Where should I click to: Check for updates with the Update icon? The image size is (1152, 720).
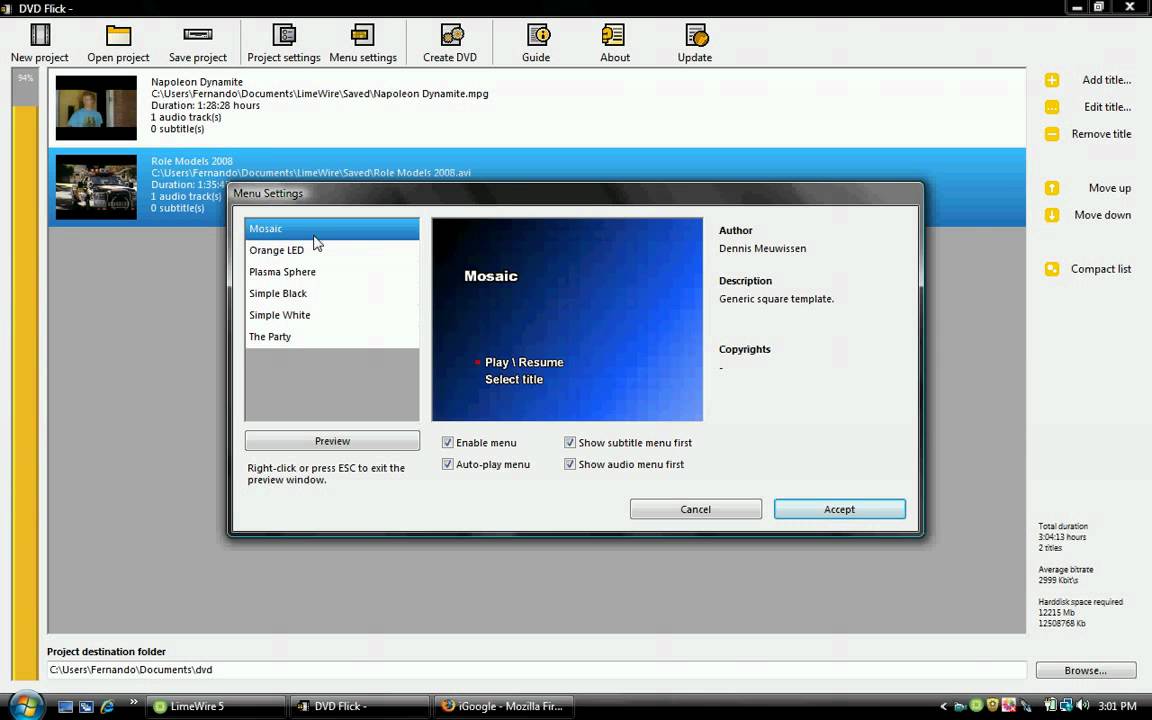click(694, 42)
